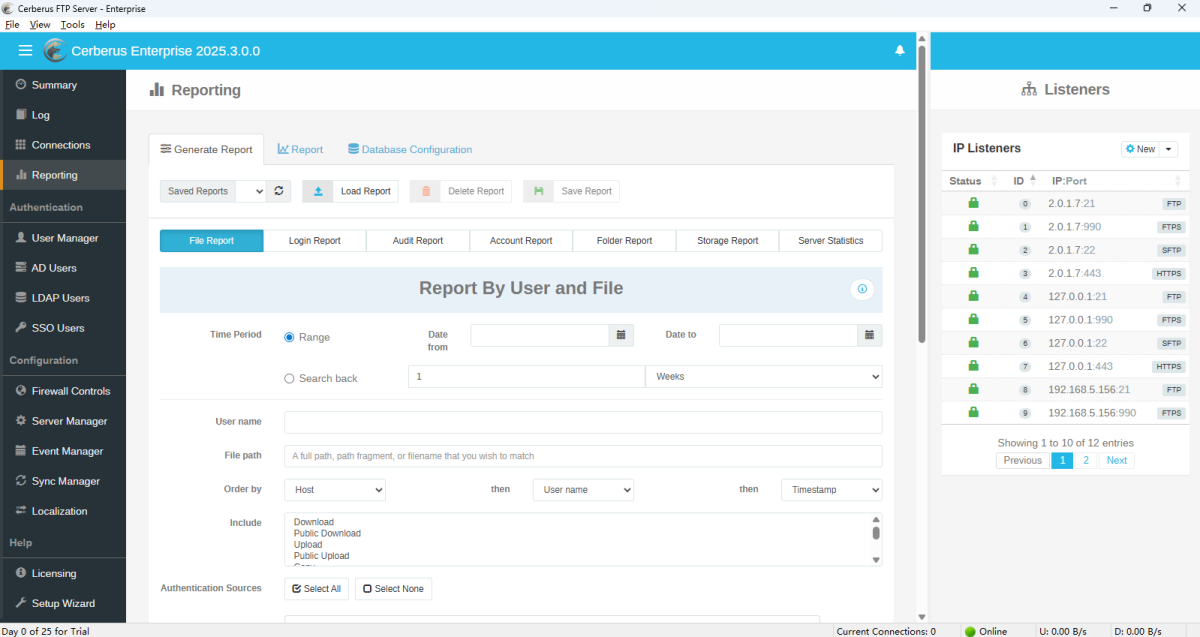Select the Search back radio button
The width and height of the screenshot is (1200, 637).
(x=290, y=379)
